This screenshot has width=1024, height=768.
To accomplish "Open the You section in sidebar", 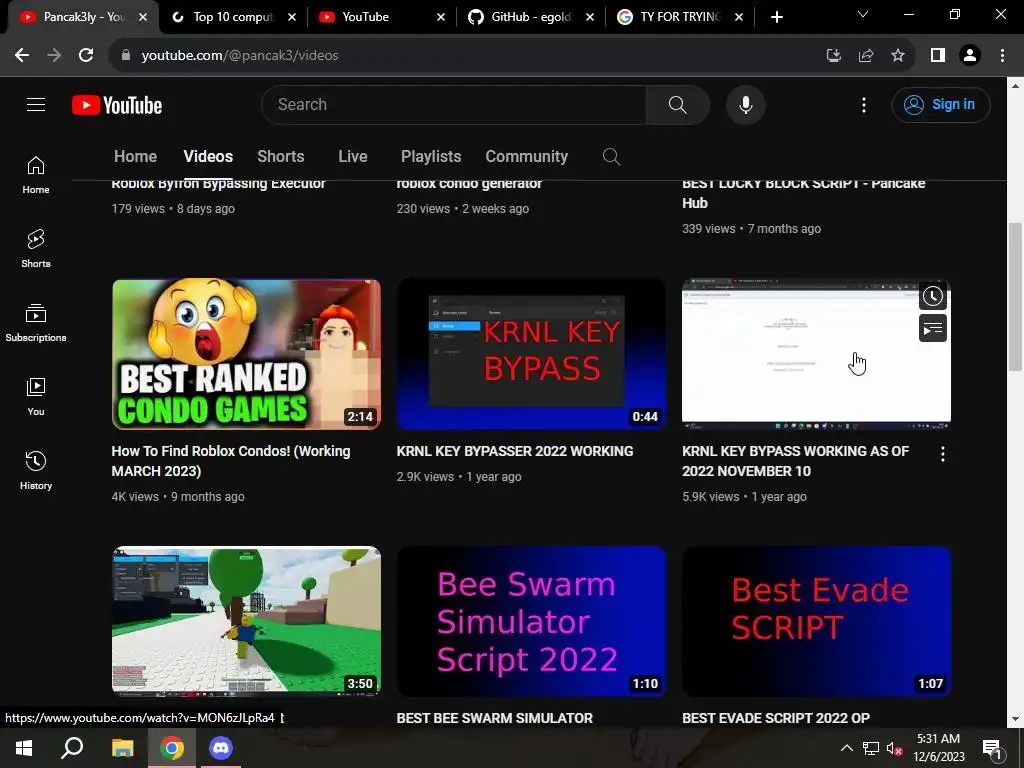I will pyautogui.click(x=36, y=396).
